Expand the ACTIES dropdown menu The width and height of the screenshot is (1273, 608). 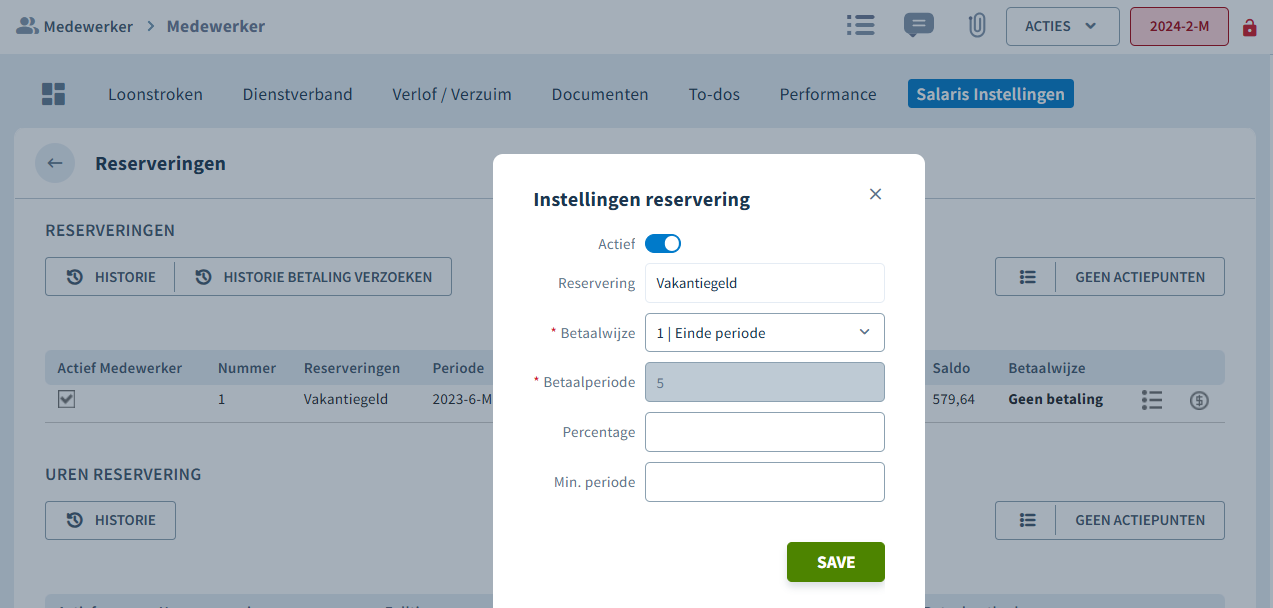tap(1062, 26)
